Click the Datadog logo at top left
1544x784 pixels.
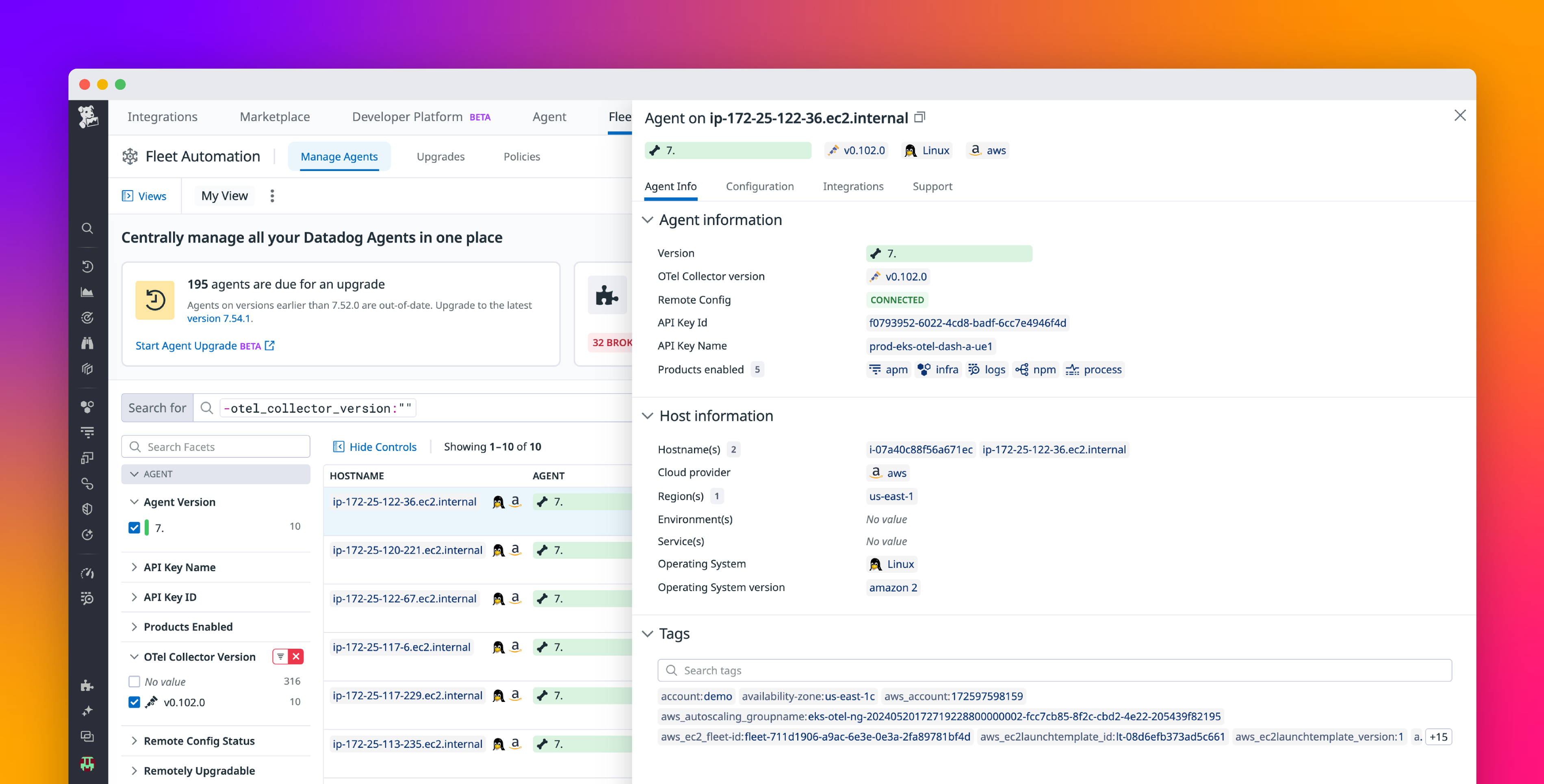(x=87, y=116)
